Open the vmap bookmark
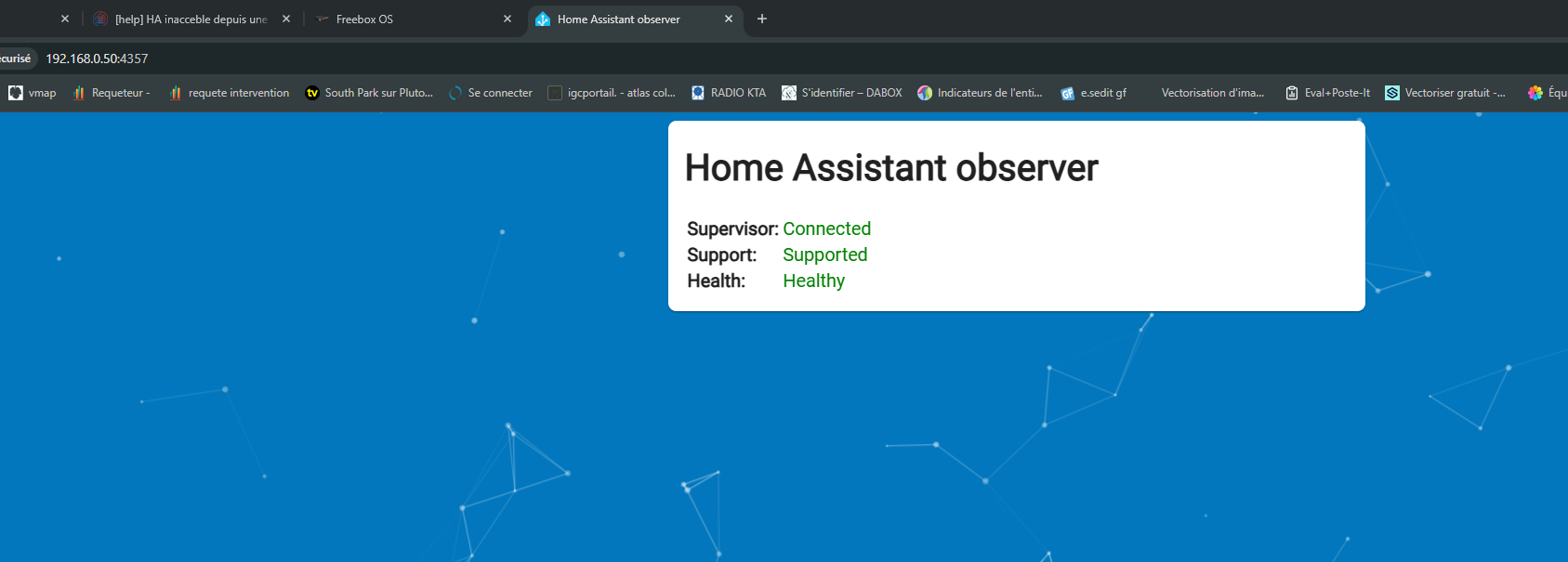The image size is (1568, 562). 33,93
